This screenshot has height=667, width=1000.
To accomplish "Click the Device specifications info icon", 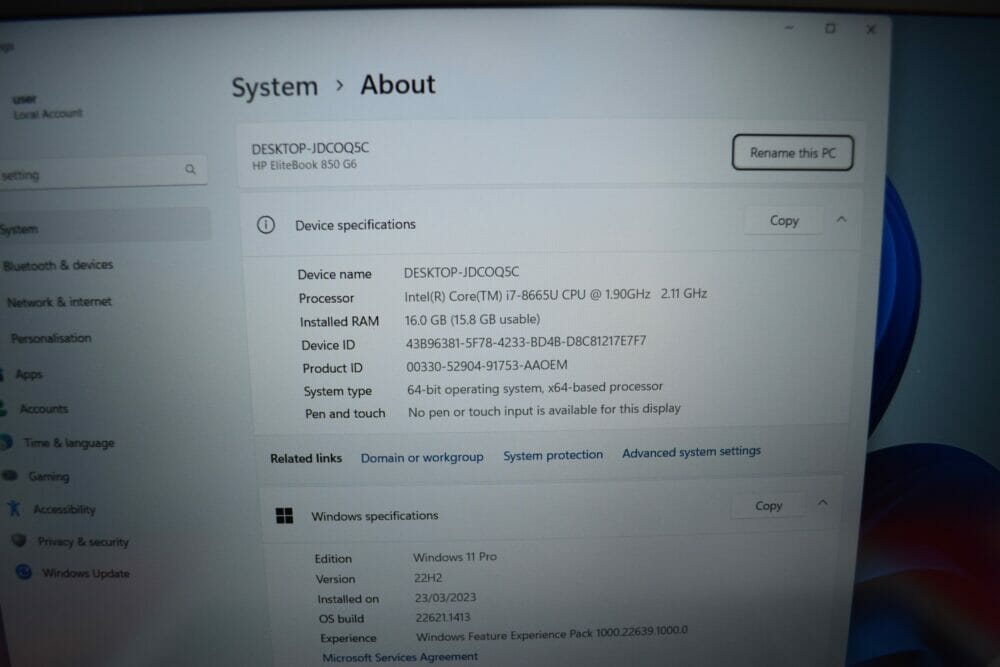I will pyautogui.click(x=266, y=224).
